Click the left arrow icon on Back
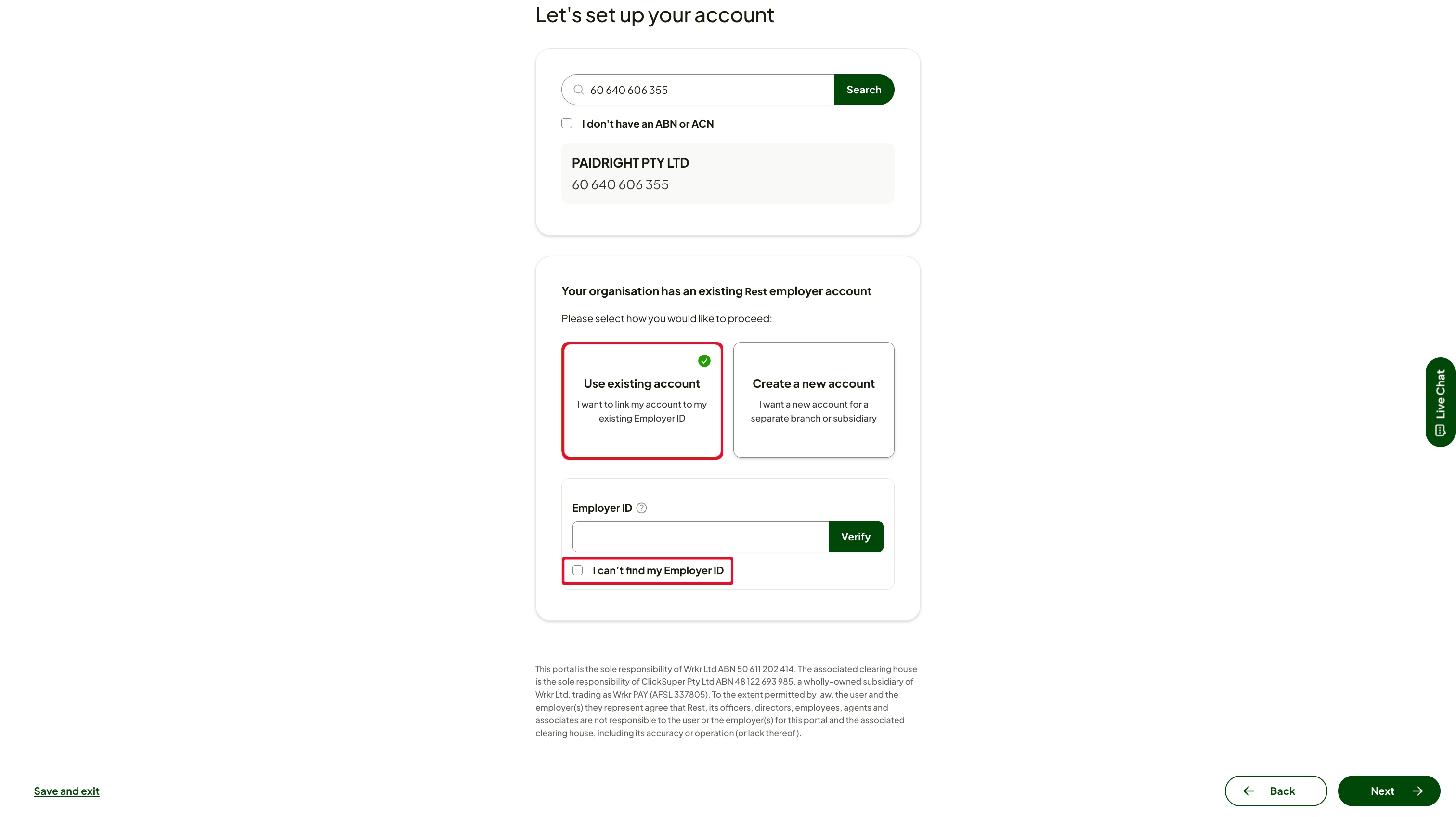 [1248, 791]
